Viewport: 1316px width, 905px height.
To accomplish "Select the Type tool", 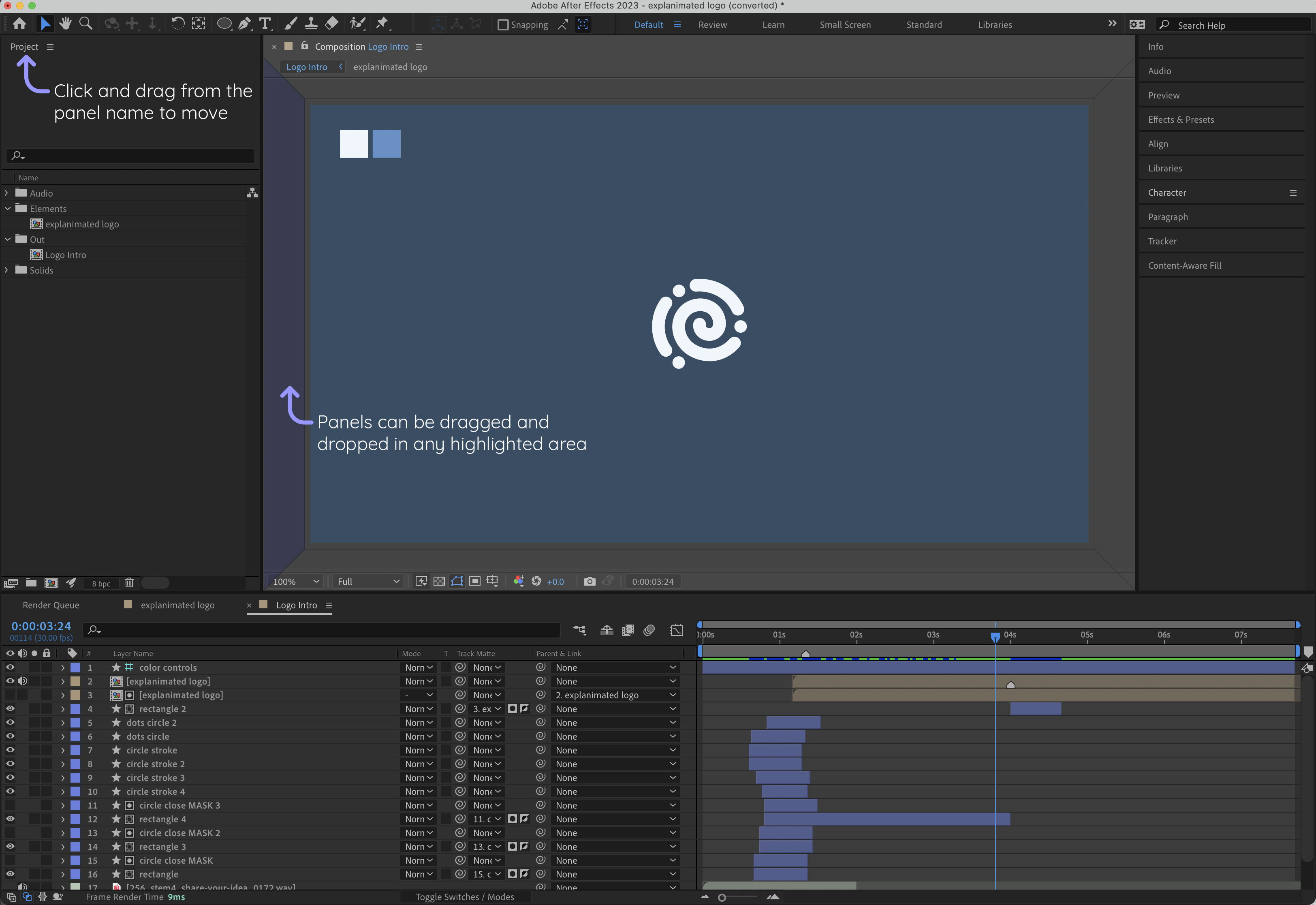I will [x=265, y=23].
